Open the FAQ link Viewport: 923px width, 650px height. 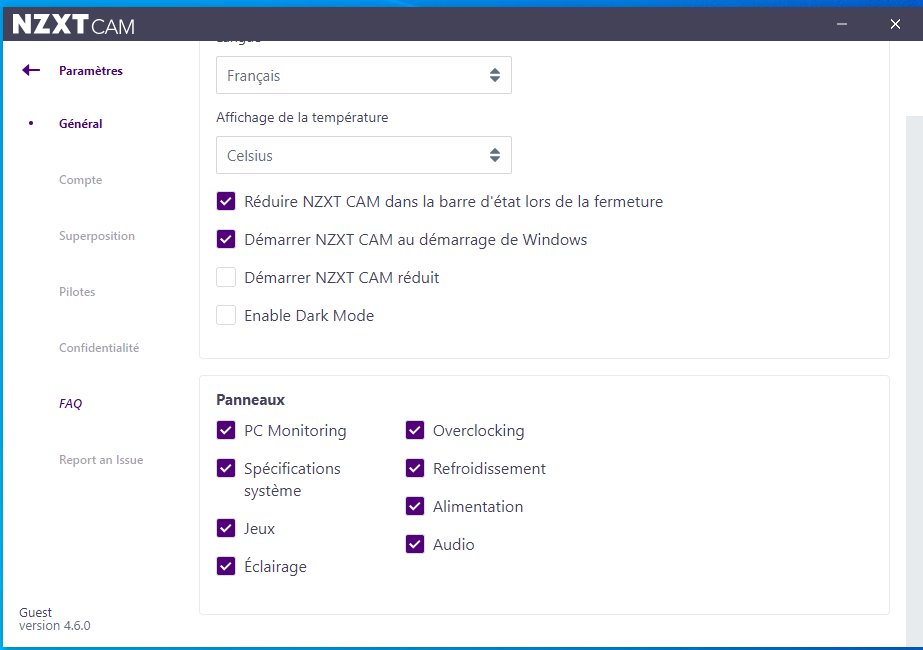[70, 404]
